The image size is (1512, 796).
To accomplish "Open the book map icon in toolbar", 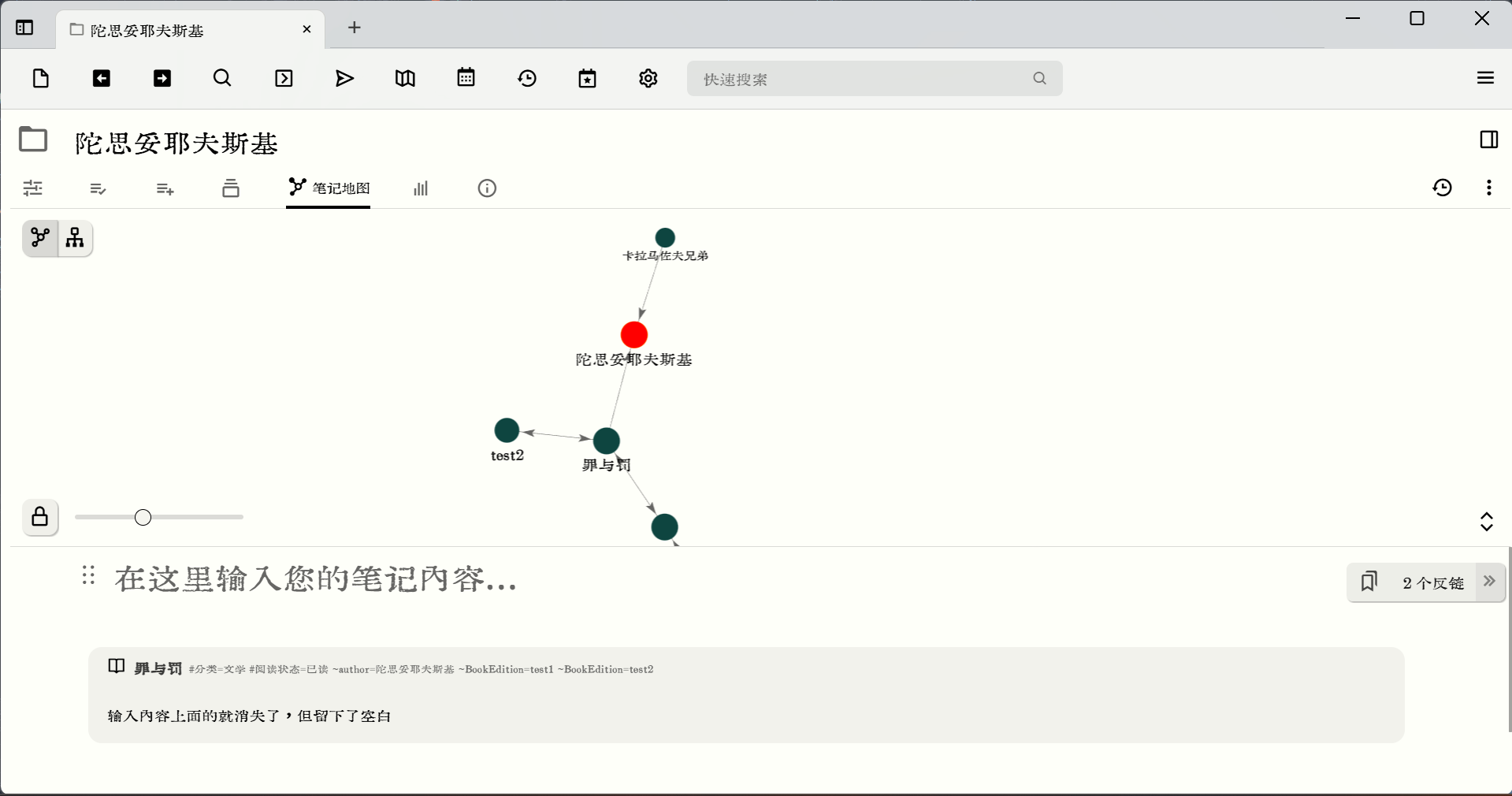I will pos(405,78).
